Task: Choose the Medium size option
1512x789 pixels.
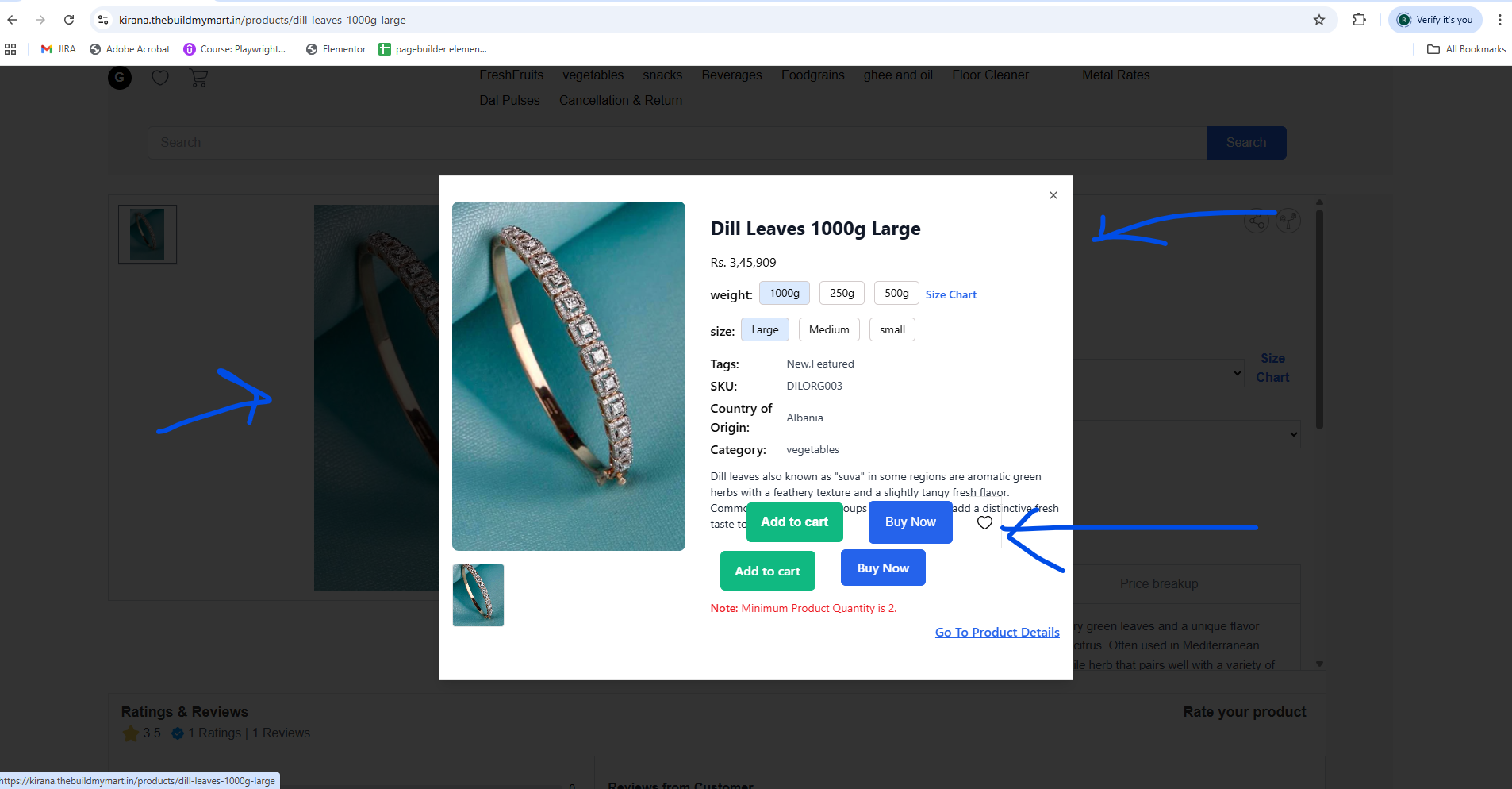Action: click(829, 330)
